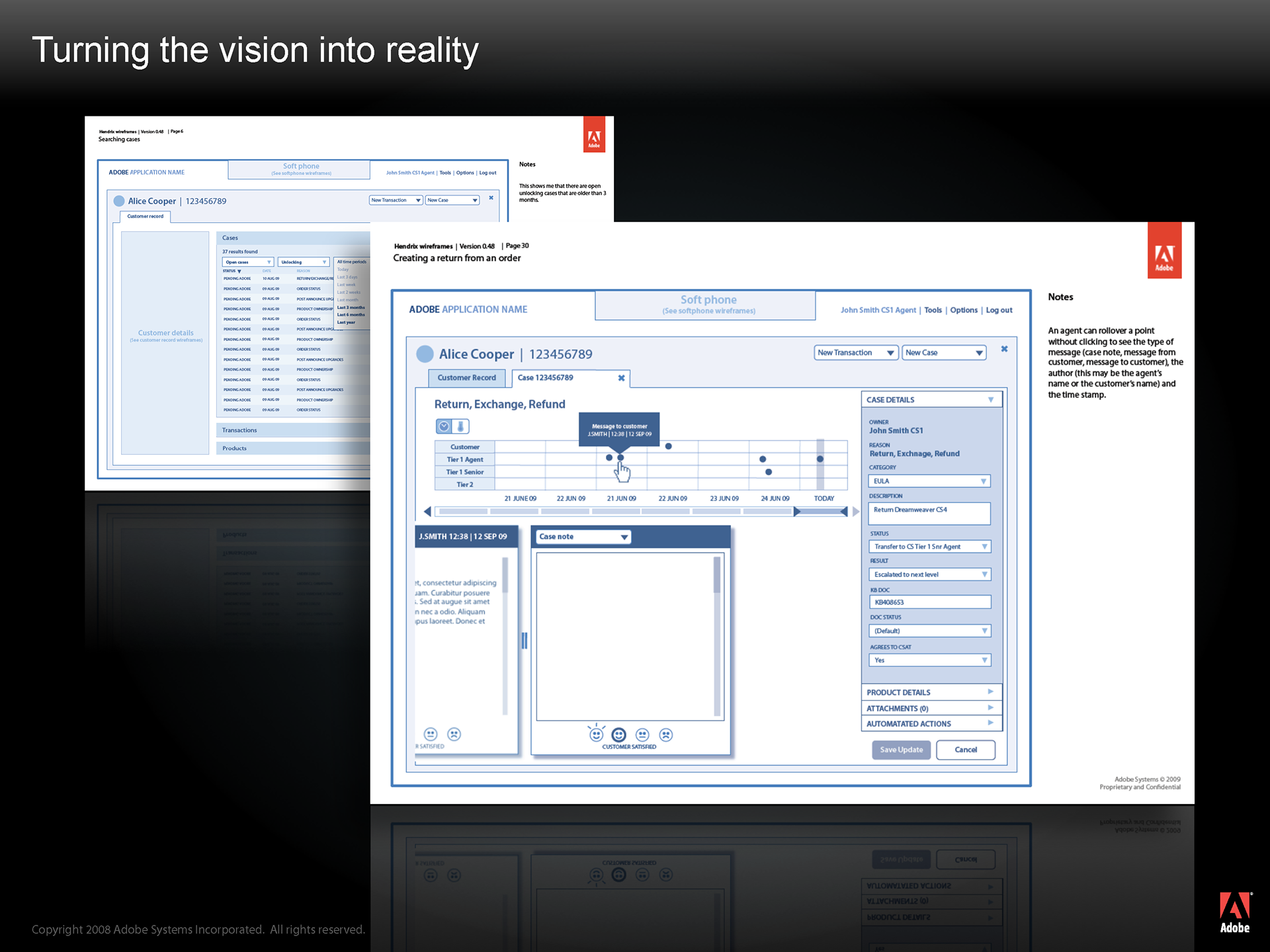Expand the Case note type dropdown

pyautogui.click(x=583, y=537)
